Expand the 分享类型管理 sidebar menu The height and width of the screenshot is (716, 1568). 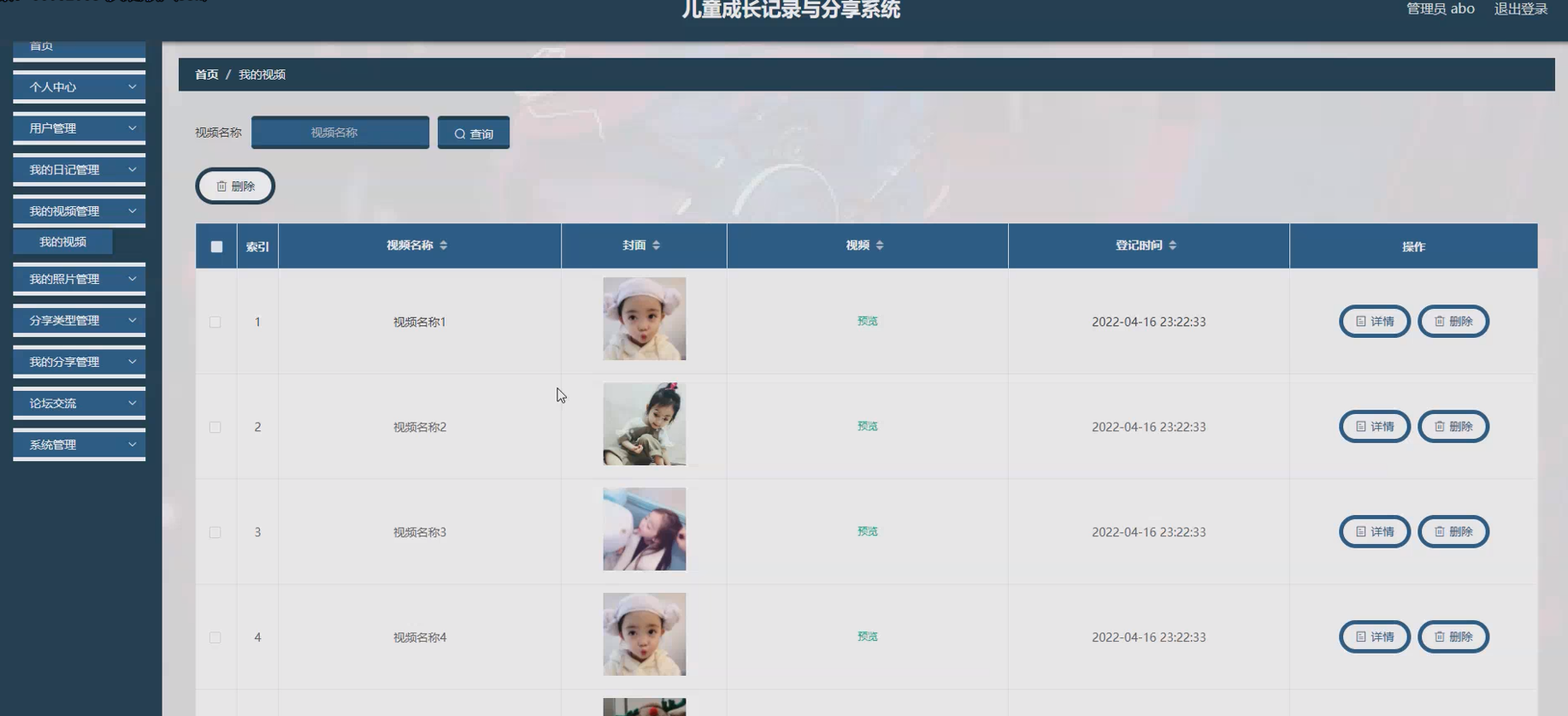(x=79, y=321)
